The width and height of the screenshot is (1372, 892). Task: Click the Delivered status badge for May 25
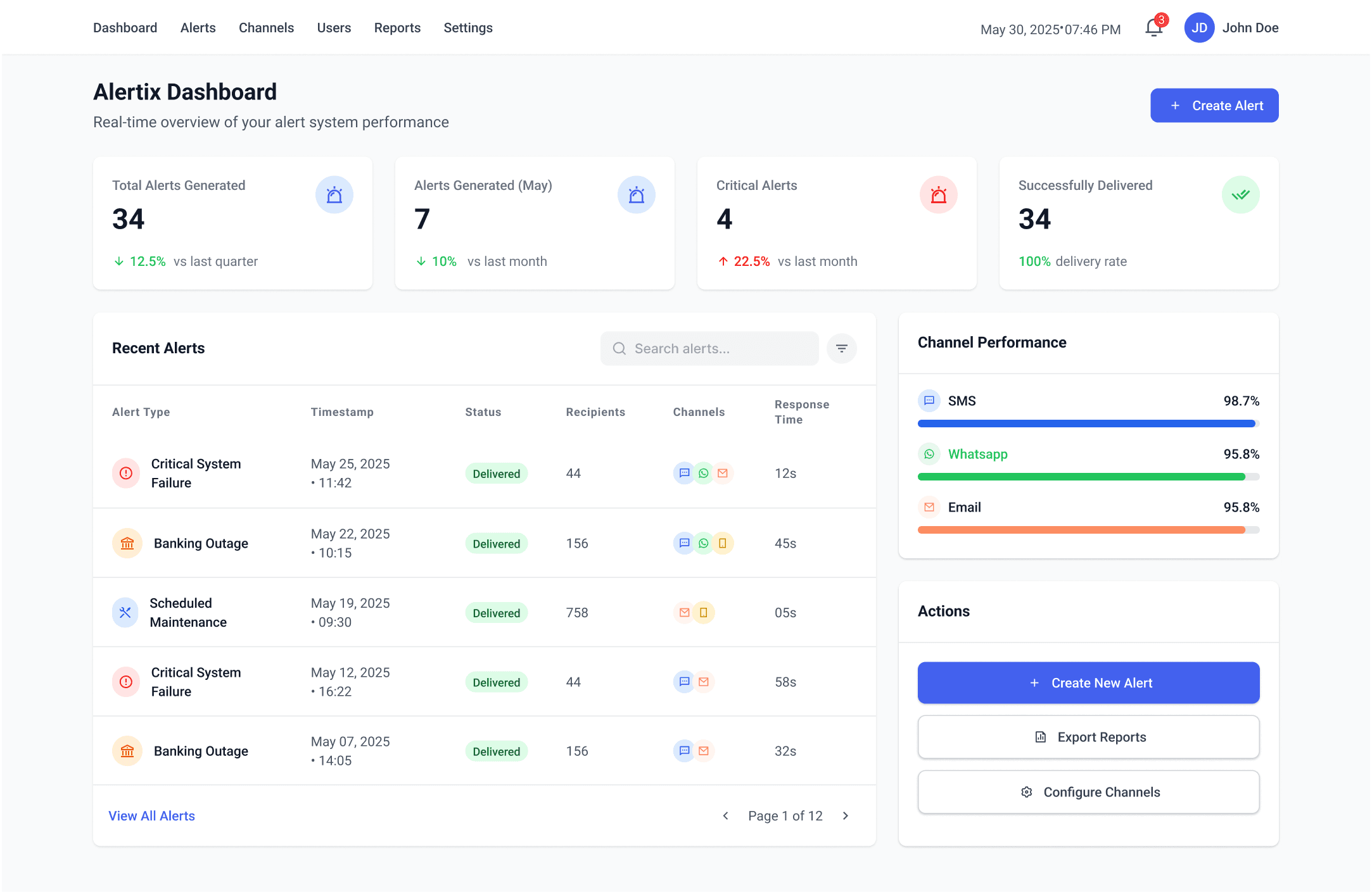click(497, 474)
